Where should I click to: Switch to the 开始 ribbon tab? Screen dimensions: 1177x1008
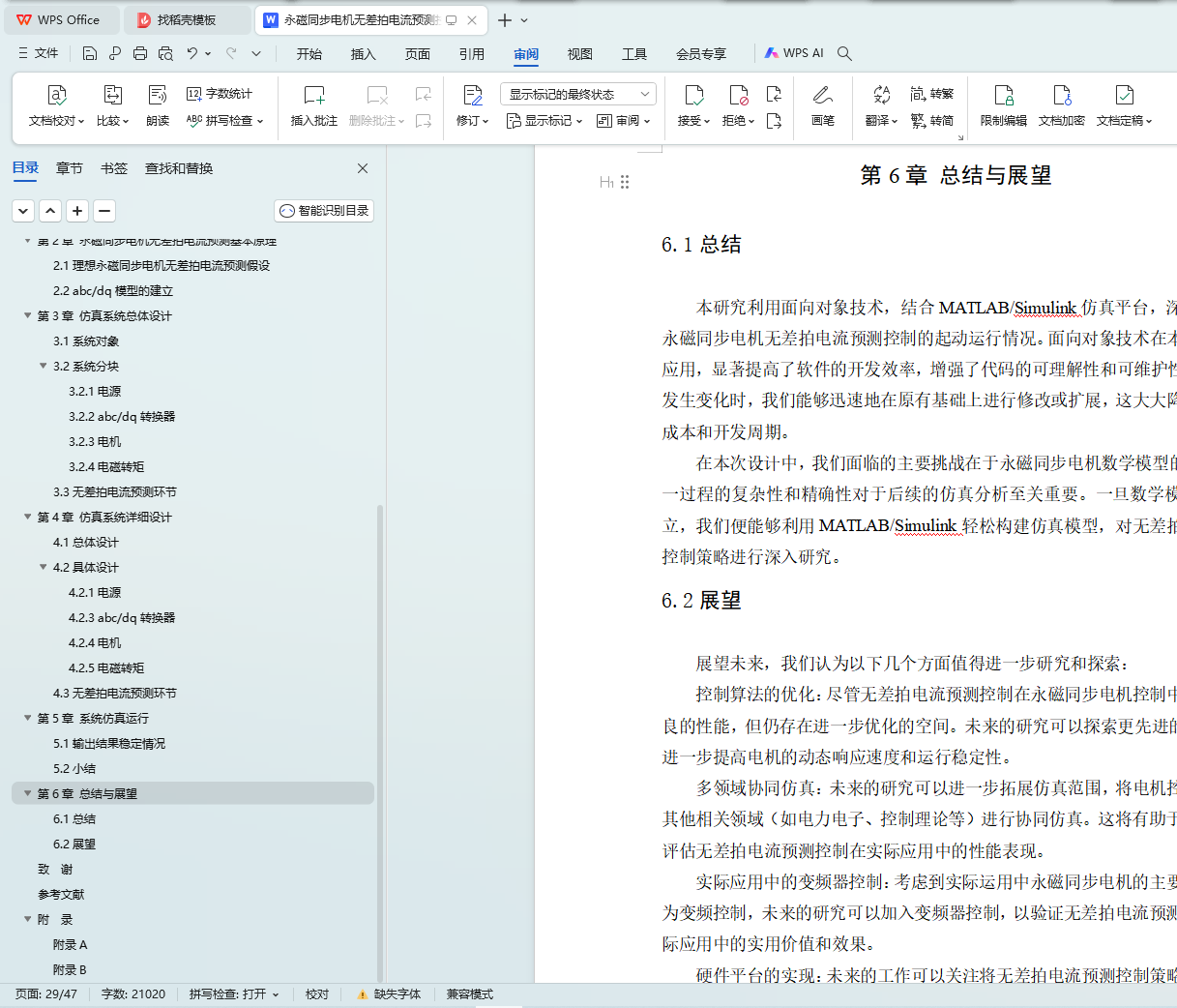tap(309, 54)
